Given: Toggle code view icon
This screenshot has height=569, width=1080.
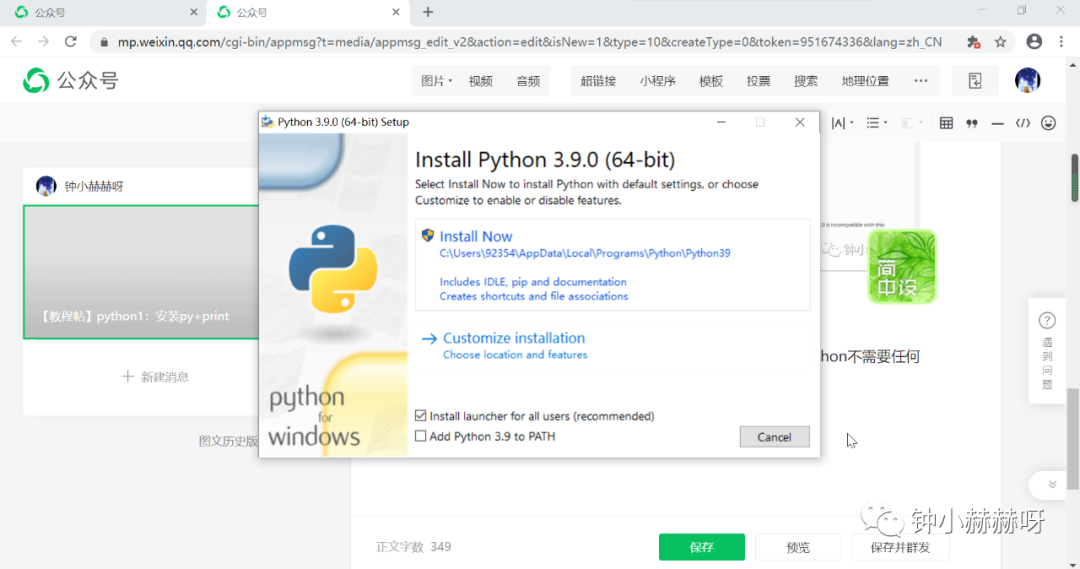Looking at the screenshot, I should click(x=1023, y=123).
